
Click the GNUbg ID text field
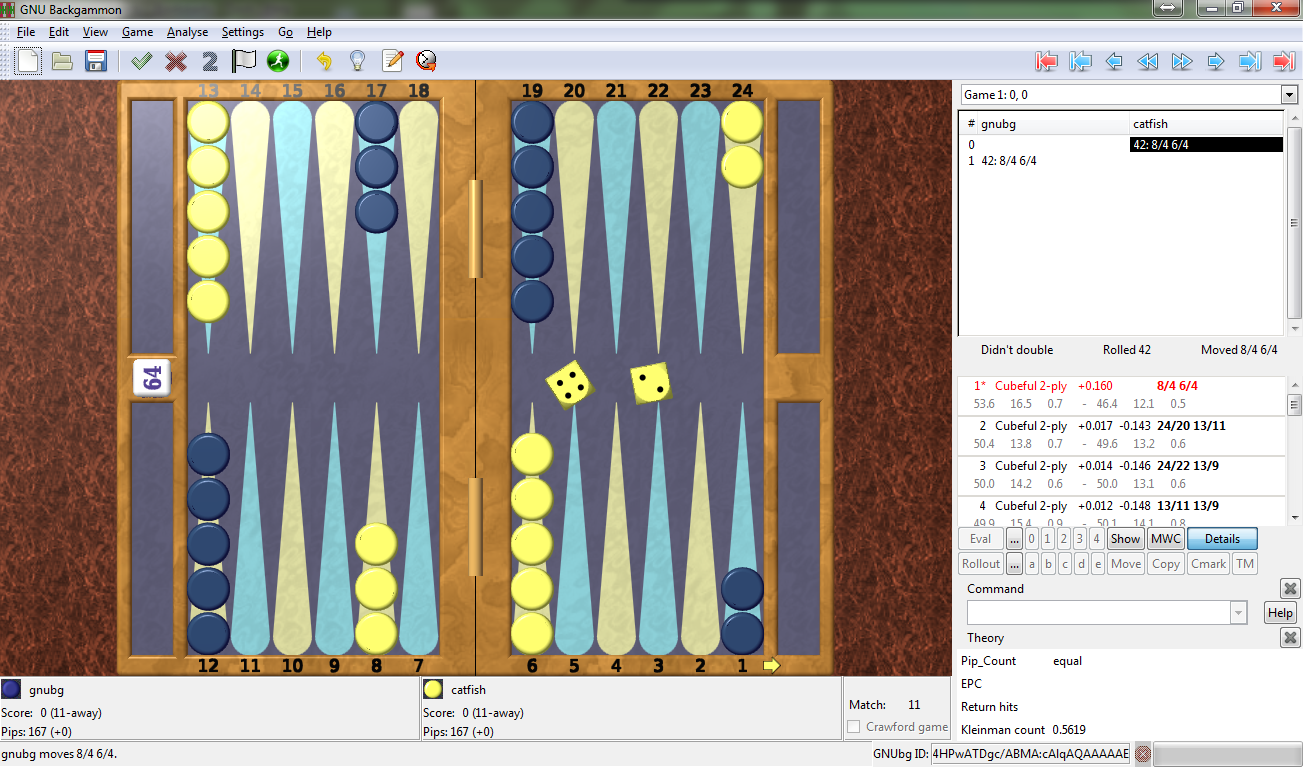click(x=1030, y=754)
